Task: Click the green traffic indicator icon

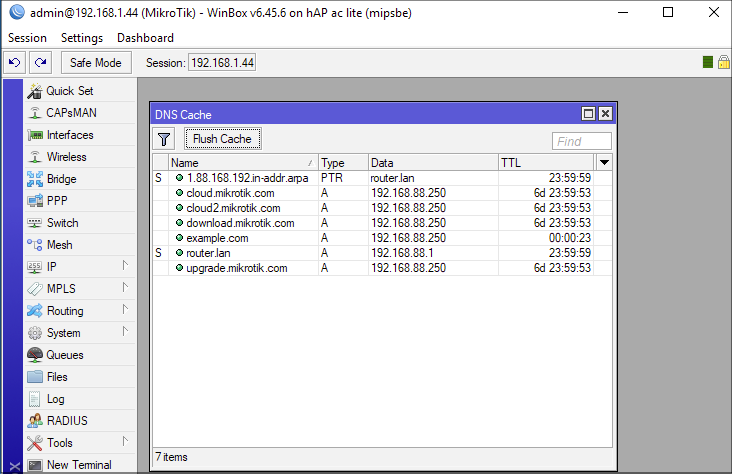Action: pyautogui.click(x=708, y=62)
